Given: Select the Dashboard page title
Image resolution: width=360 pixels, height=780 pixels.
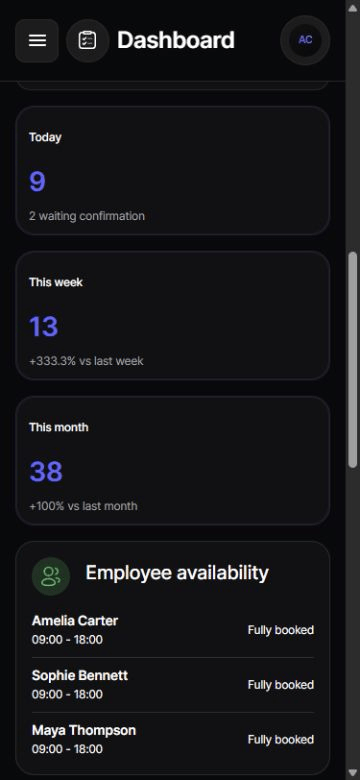Looking at the screenshot, I should coord(176,40).
